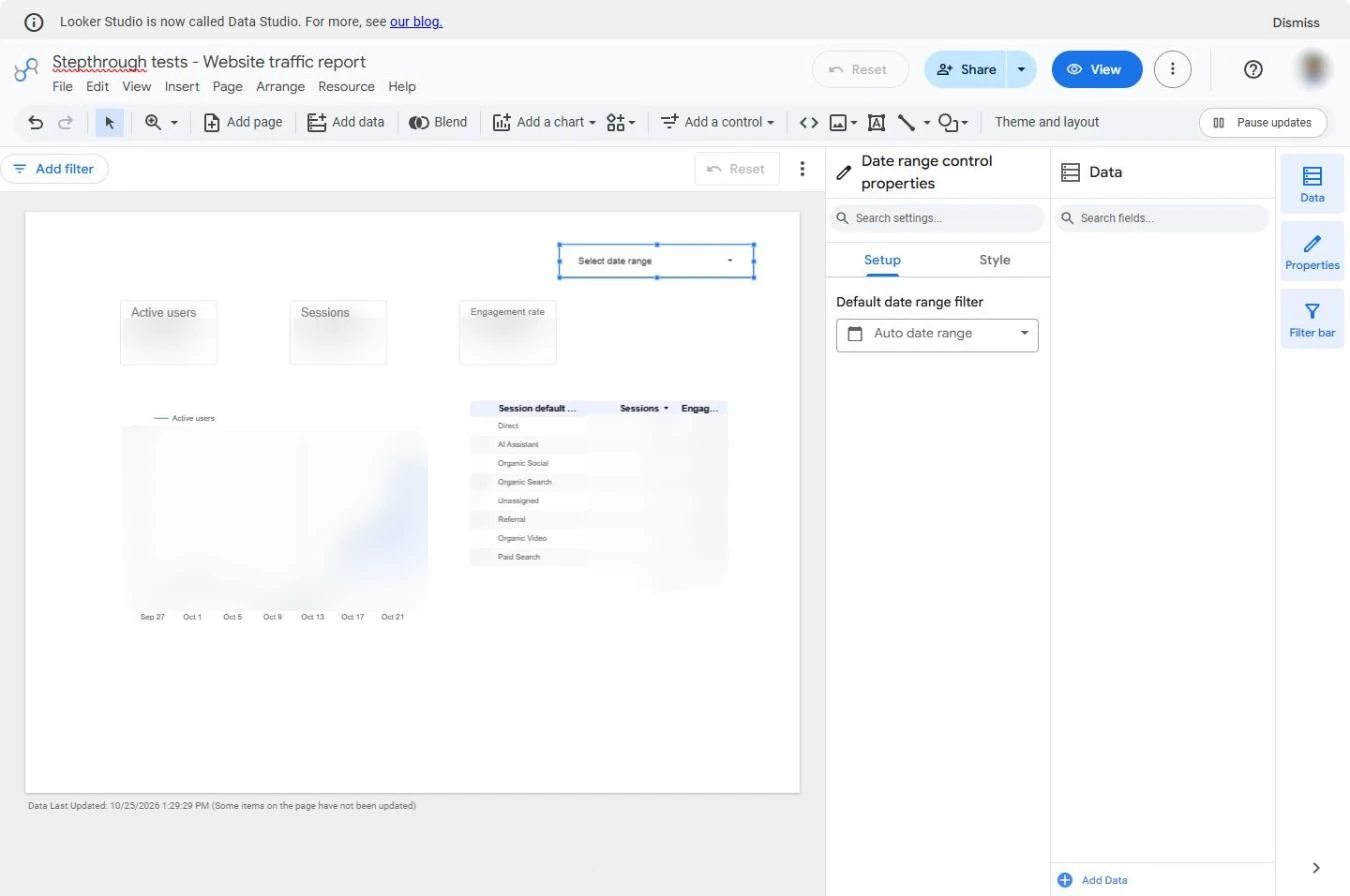Click the Add filter button
Viewport: 1350px width, 896px height.
click(x=54, y=169)
